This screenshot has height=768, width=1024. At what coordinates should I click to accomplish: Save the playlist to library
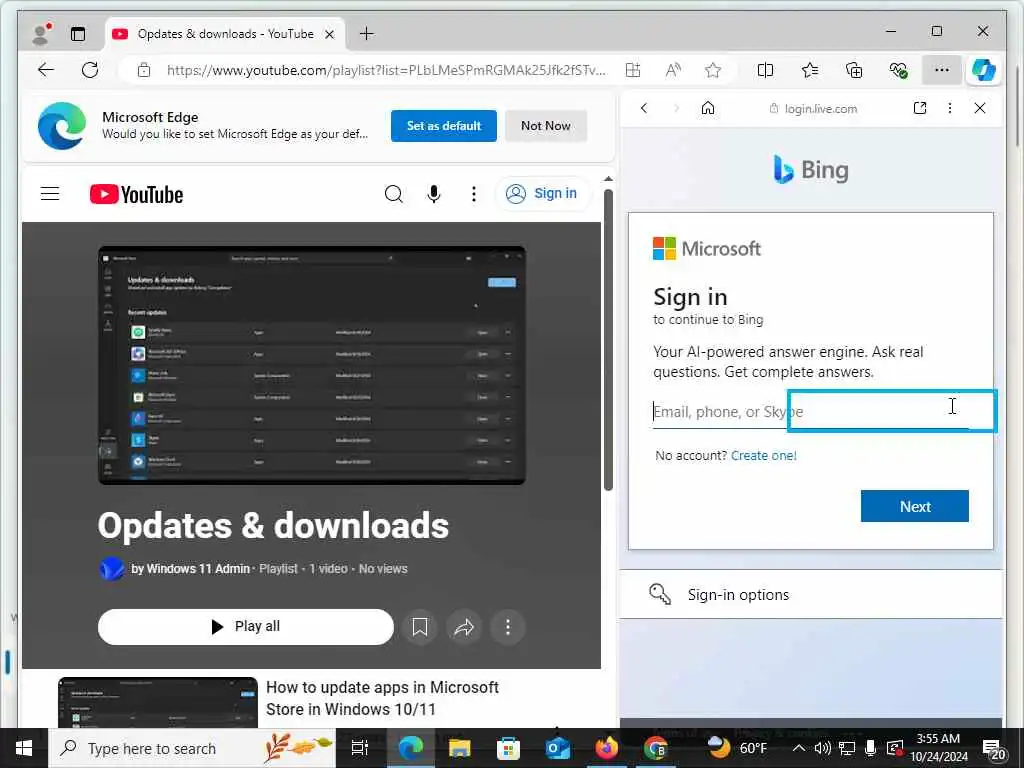click(x=420, y=627)
